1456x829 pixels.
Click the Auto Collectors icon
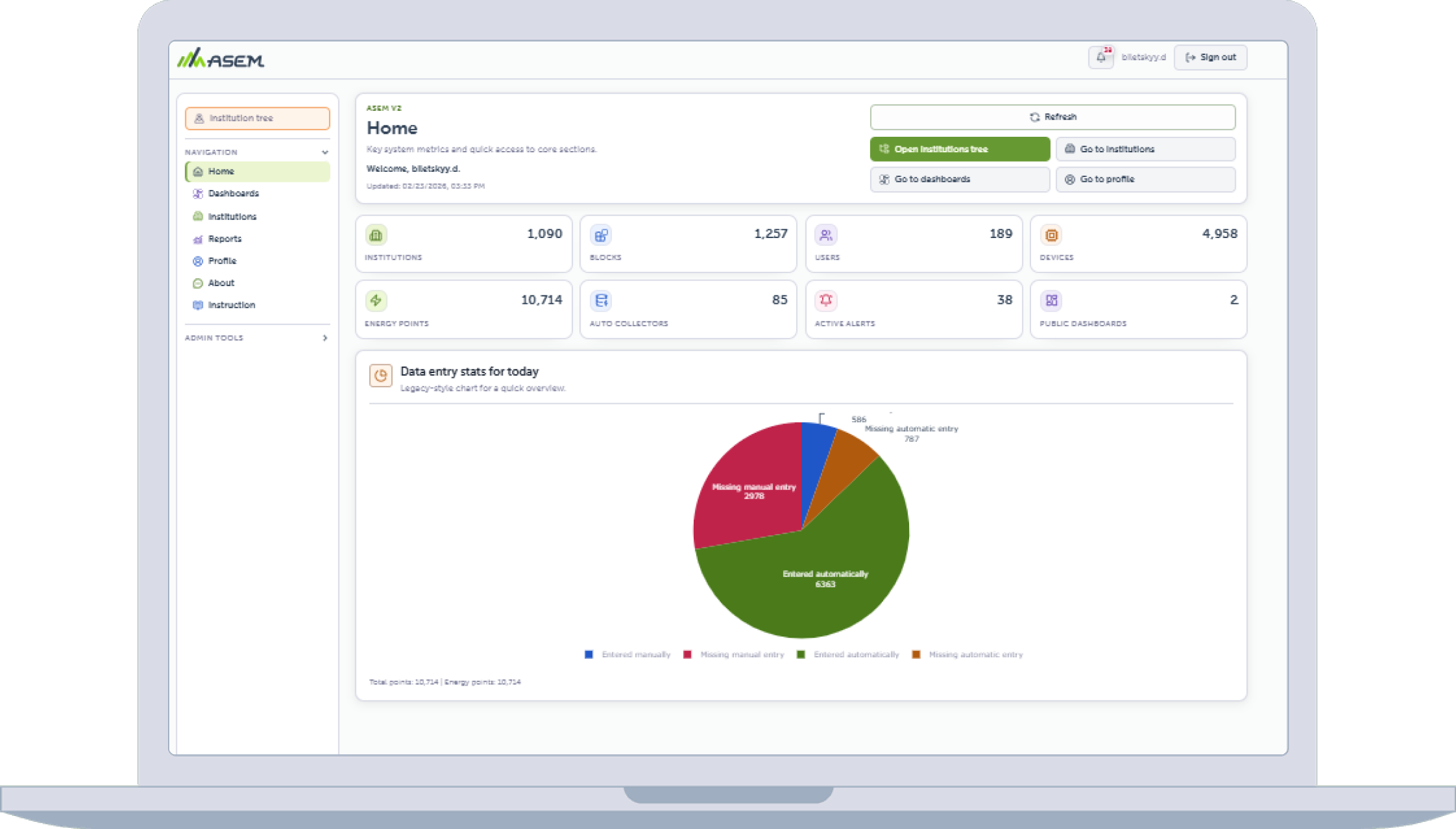tap(601, 300)
